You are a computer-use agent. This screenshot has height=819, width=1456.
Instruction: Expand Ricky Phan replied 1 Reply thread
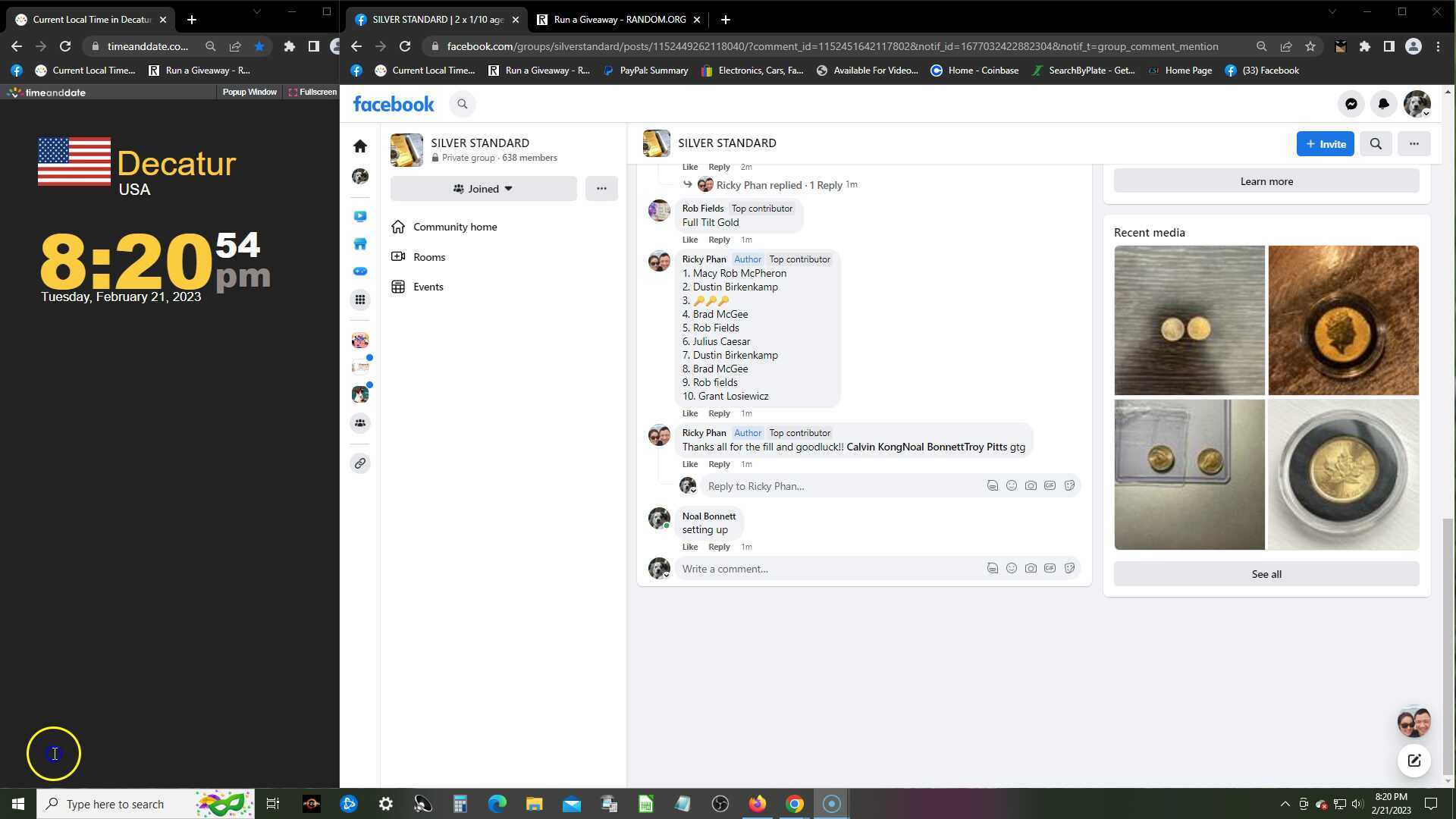tap(779, 185)
